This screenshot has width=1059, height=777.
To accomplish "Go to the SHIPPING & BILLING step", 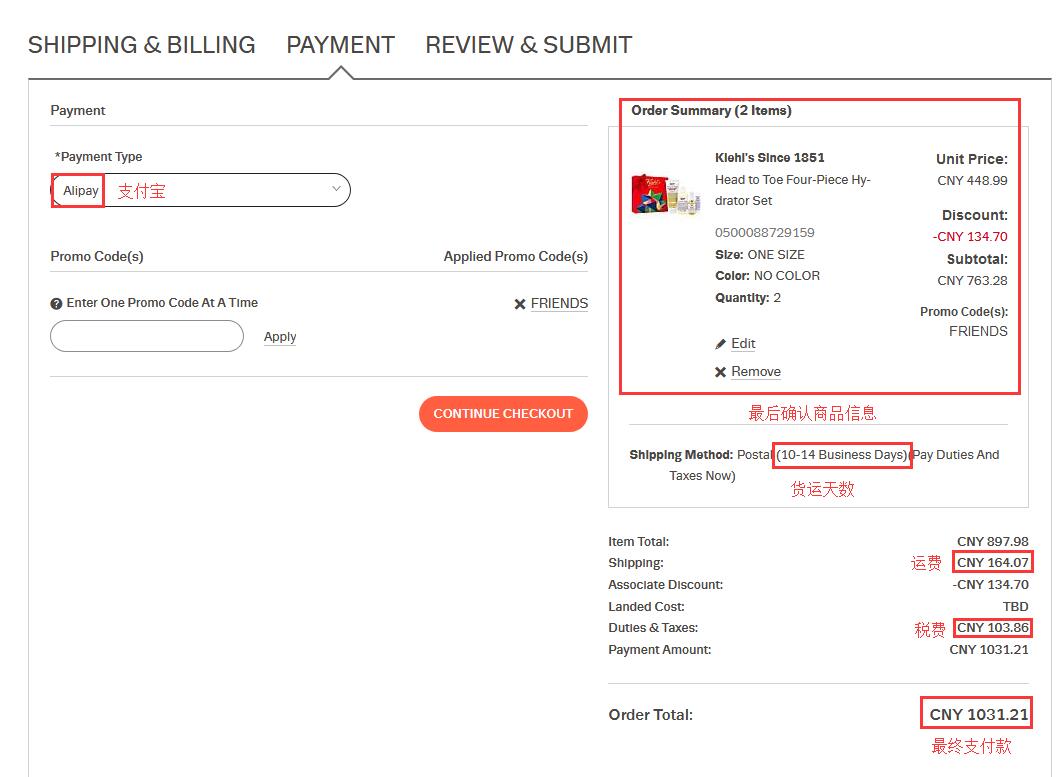I will coord(141,45).
